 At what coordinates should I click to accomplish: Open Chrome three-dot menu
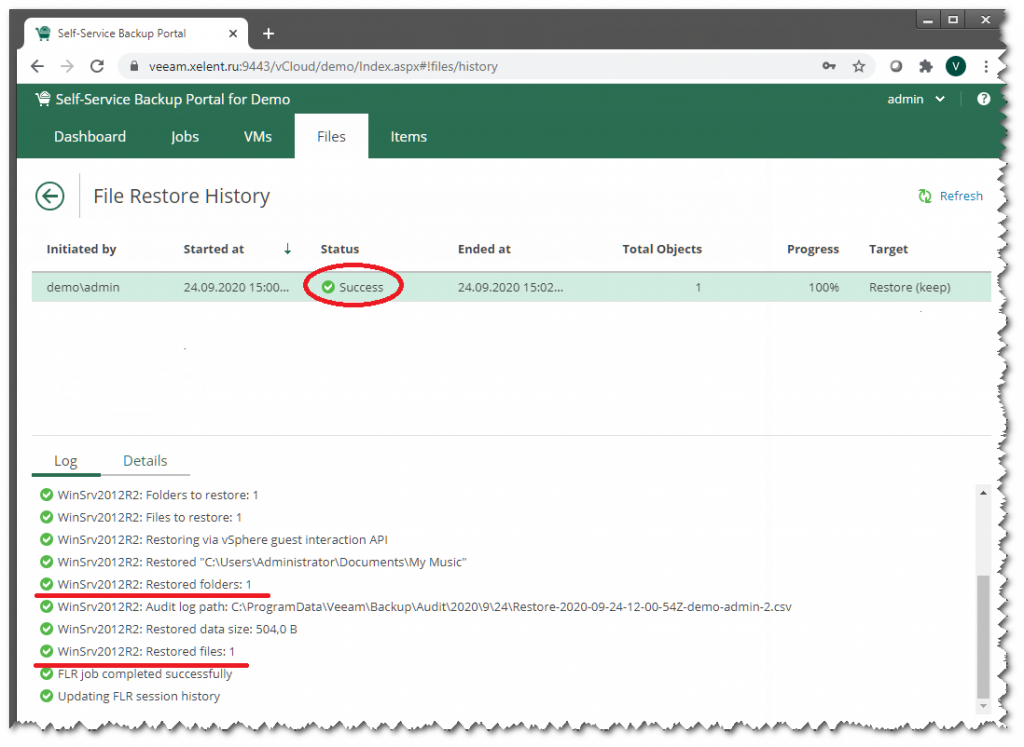point(985,66)
